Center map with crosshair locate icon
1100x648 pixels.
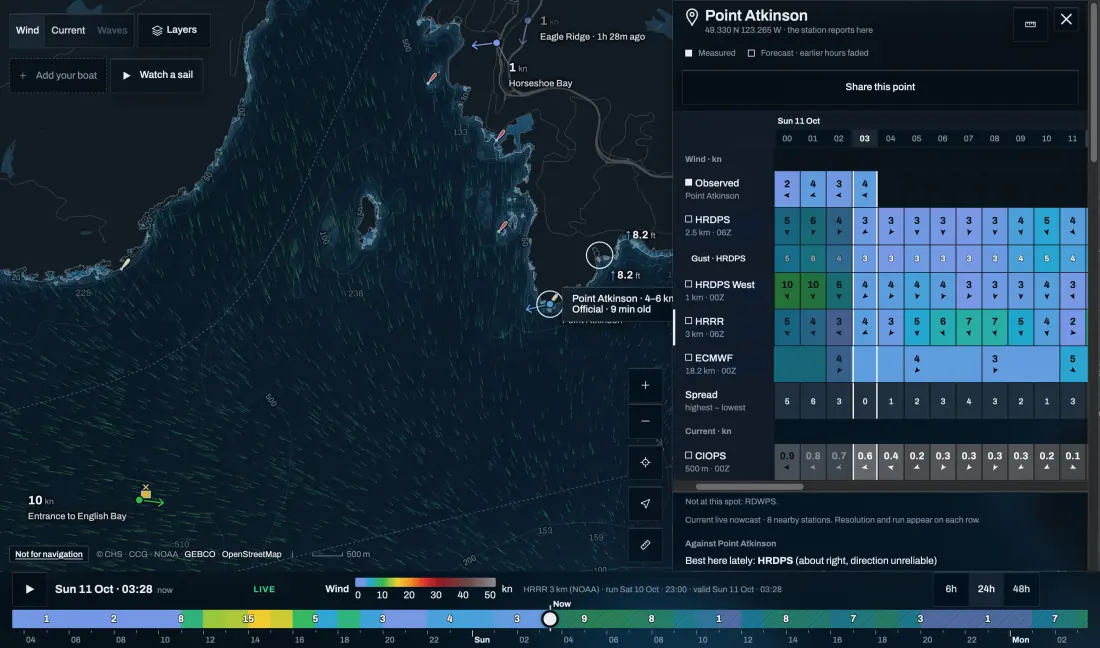645,462
